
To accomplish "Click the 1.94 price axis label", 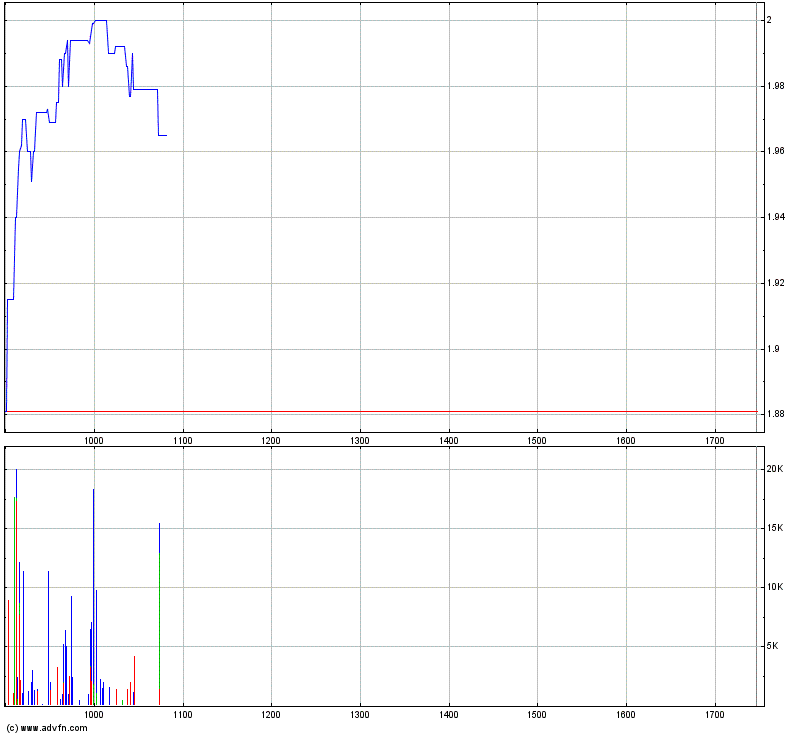I will tap(775, 217).
